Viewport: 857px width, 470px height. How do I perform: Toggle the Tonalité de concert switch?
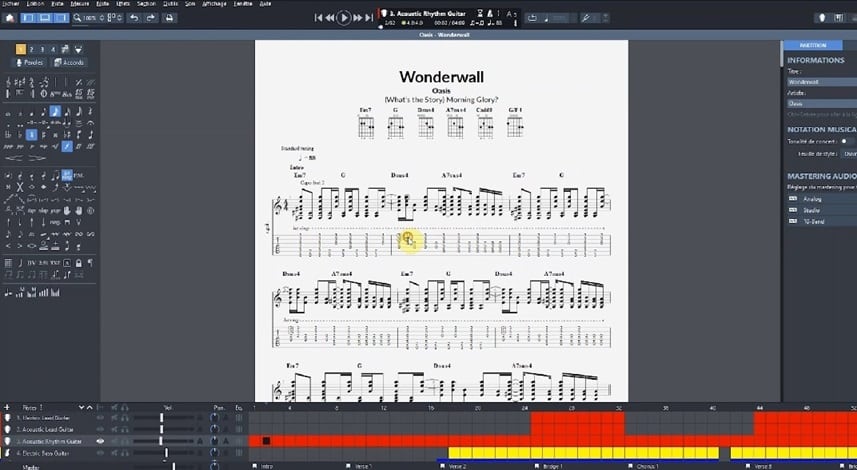[x=846, y=141]
